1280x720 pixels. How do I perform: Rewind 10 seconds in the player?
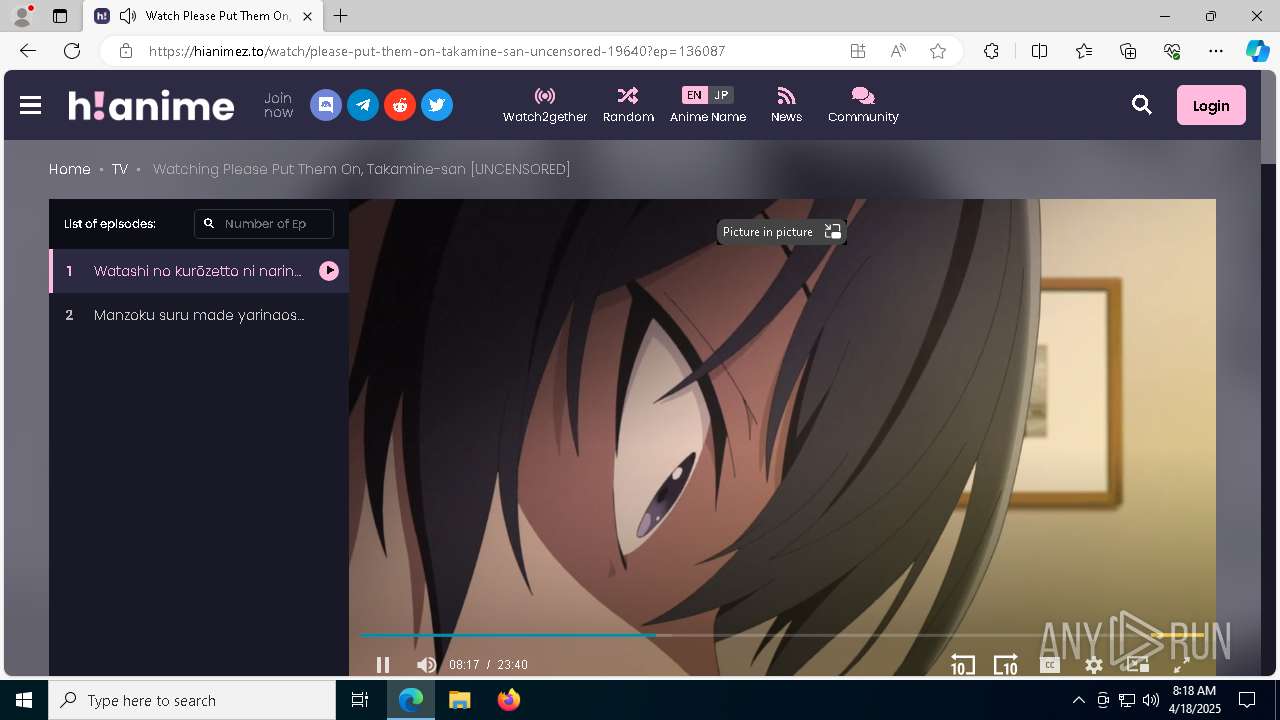[963, 665]
